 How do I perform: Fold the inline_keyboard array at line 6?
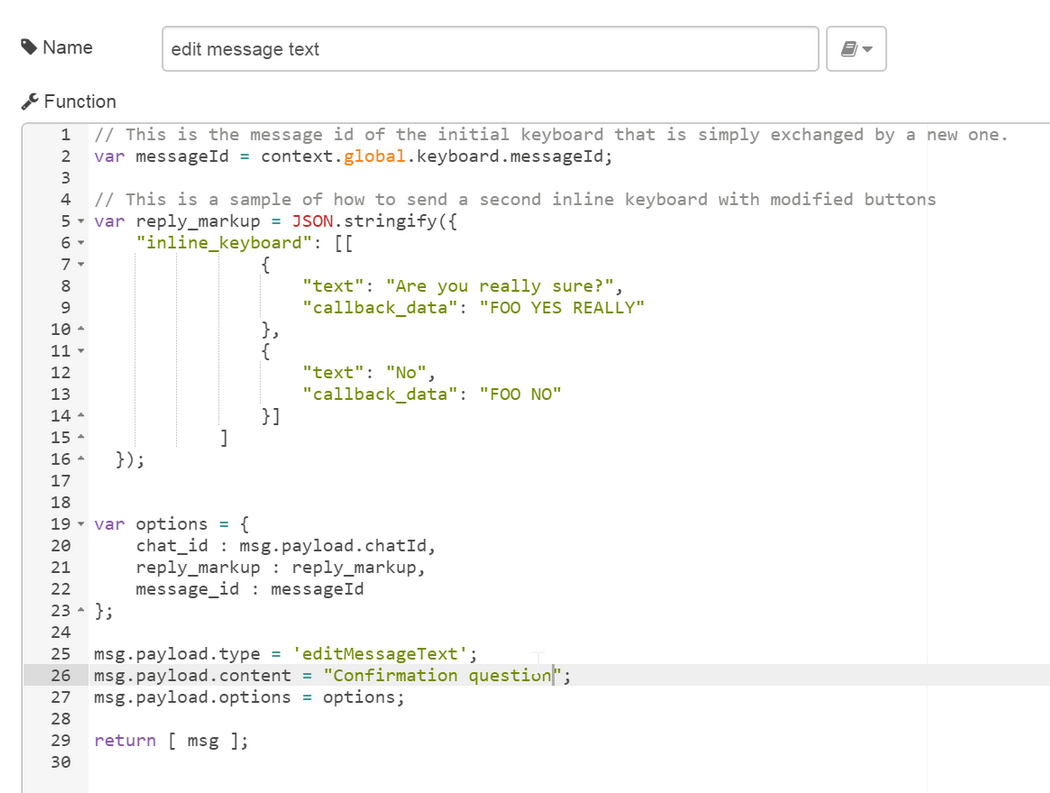[80, 243]
